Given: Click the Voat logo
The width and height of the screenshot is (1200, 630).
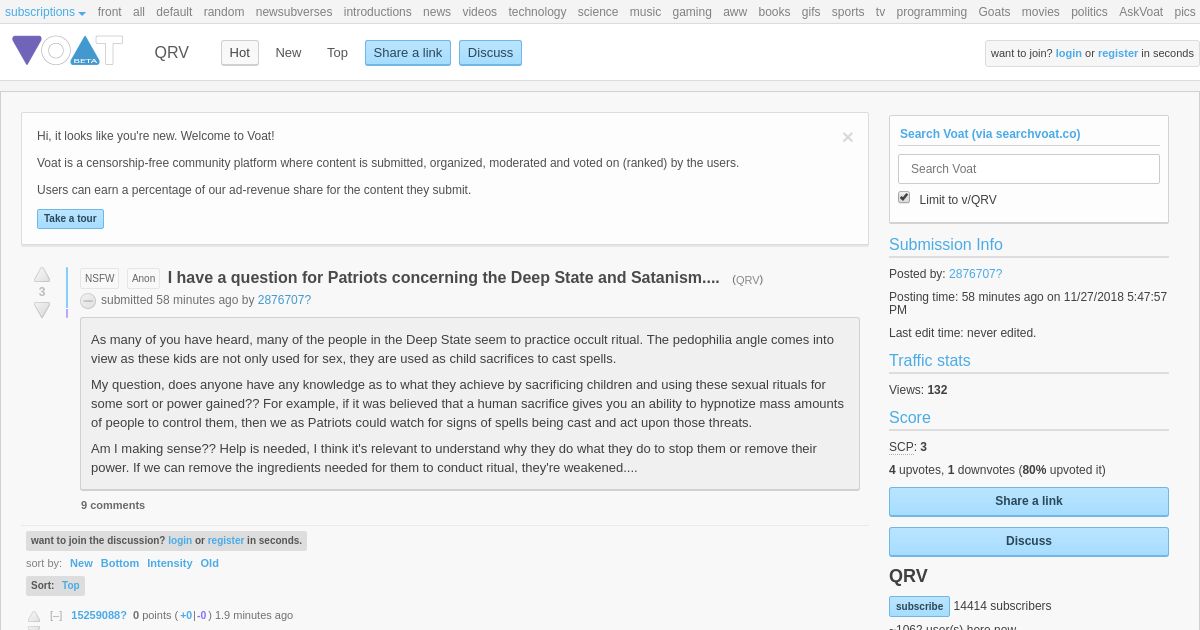Looking at the screenshot, I should pos(67,51).
